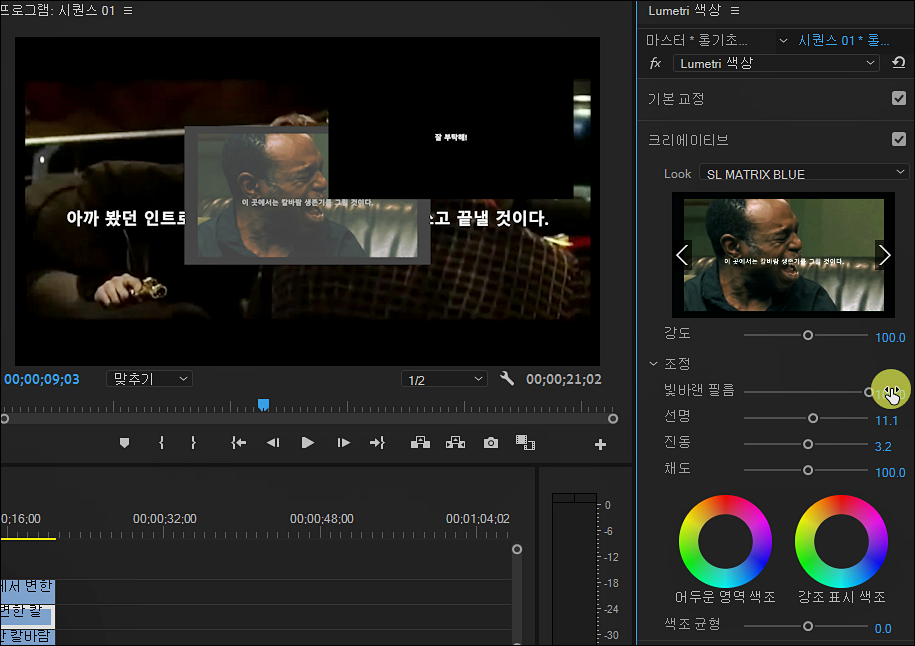Click the Look preview thumbnail
915x646 pixels.
(x=784, y=255)
